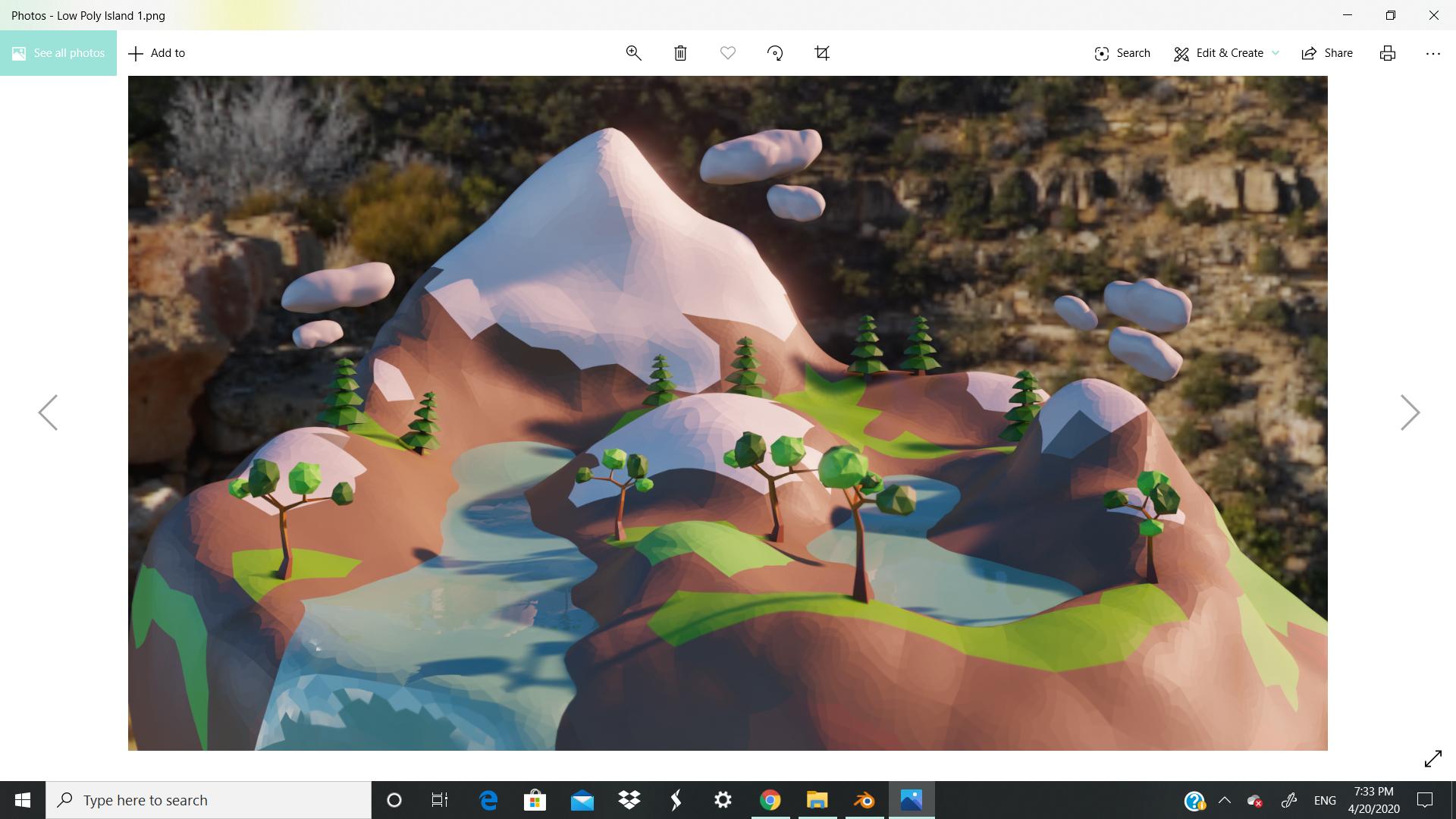The height and width of the screenshot is (819, 1456).
Task: Open the Photos app from the taskbar
Action: tap(912, 799)
